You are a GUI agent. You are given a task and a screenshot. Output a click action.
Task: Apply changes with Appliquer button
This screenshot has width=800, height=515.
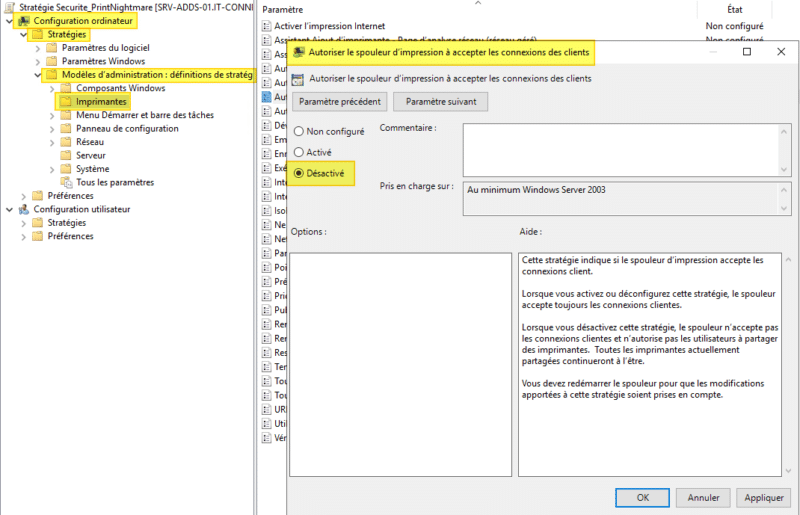tap(764, 497)
